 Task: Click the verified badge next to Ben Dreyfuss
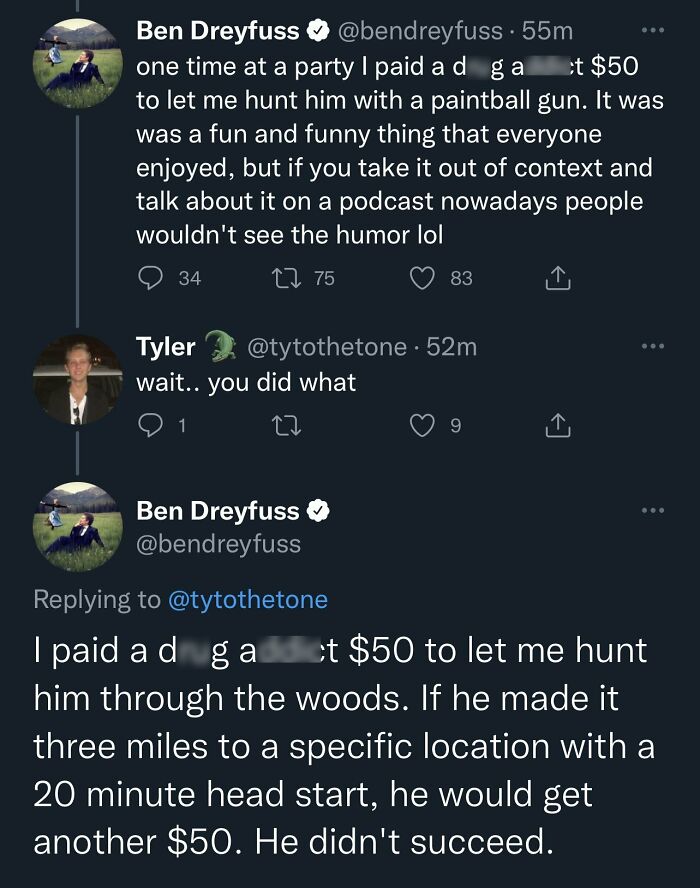pos(319,30)
